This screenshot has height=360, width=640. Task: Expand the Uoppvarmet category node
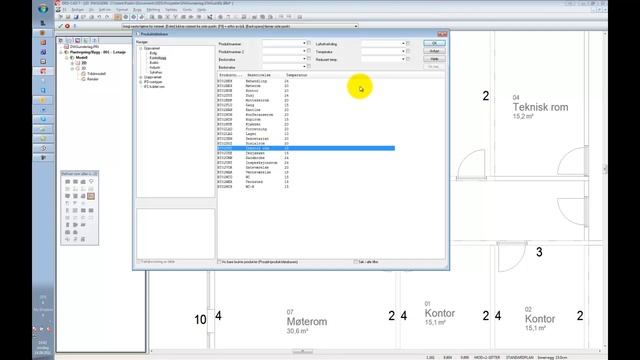click(140, 77)
